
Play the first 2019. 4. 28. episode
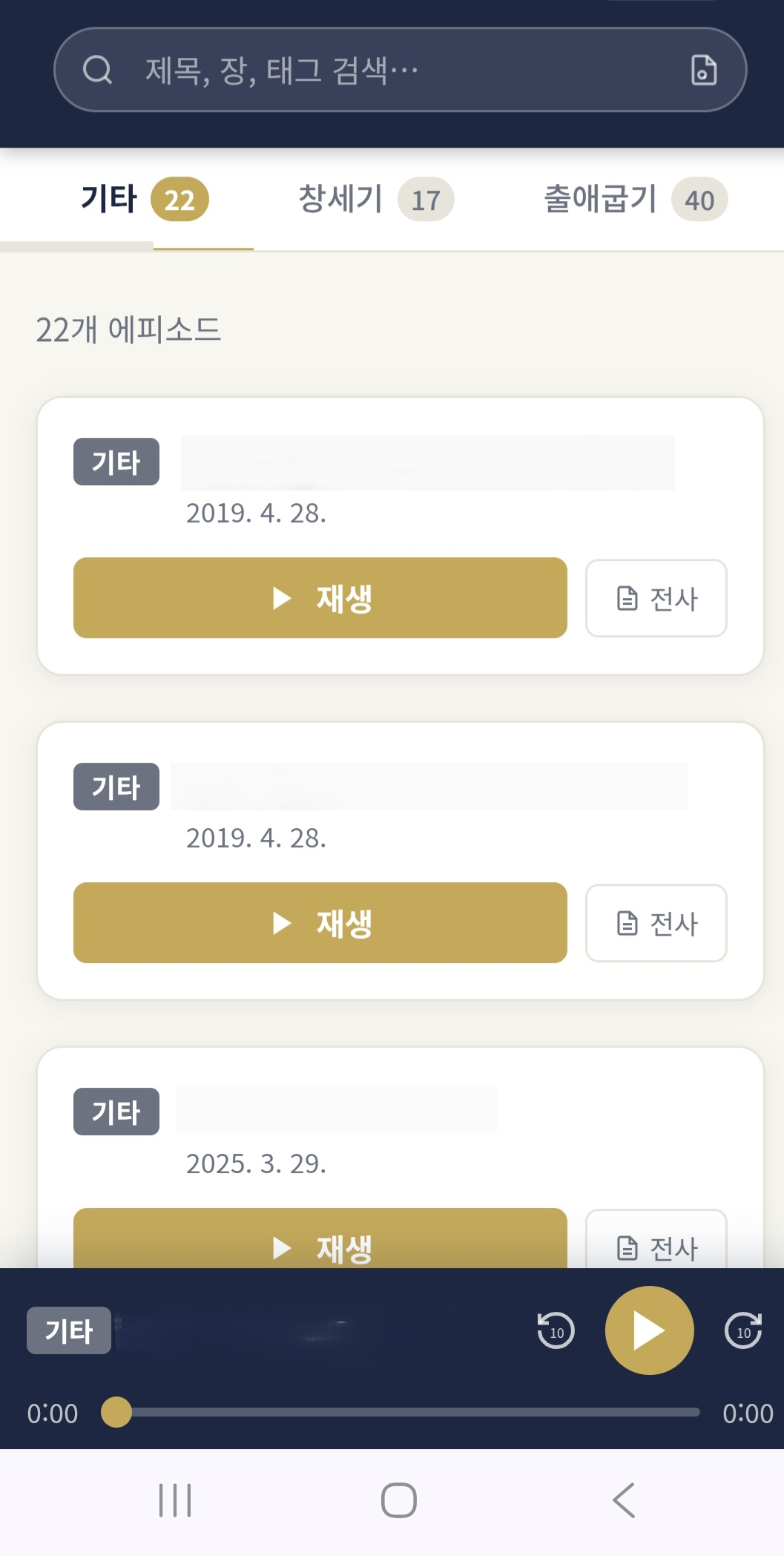320,598
